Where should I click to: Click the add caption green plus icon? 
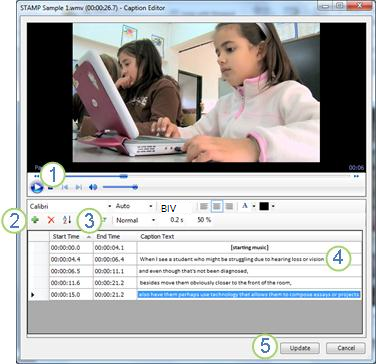tap(34, 220)
